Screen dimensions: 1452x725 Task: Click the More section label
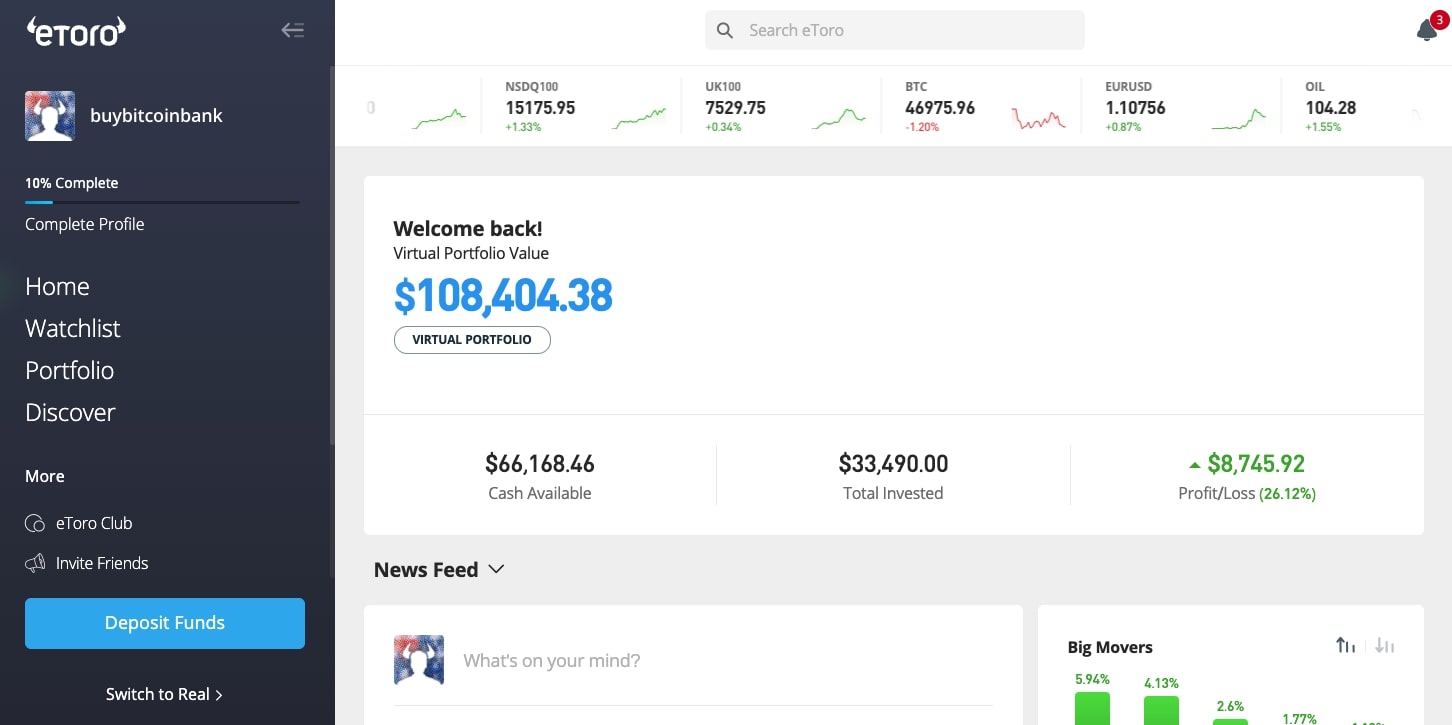[45, 476]
